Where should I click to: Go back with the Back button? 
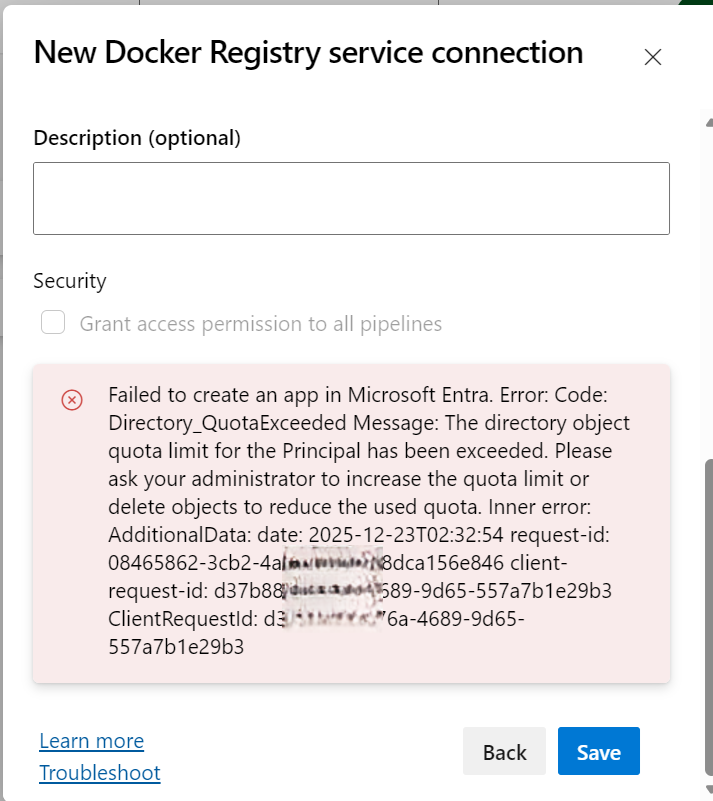[x=504, y=752]
